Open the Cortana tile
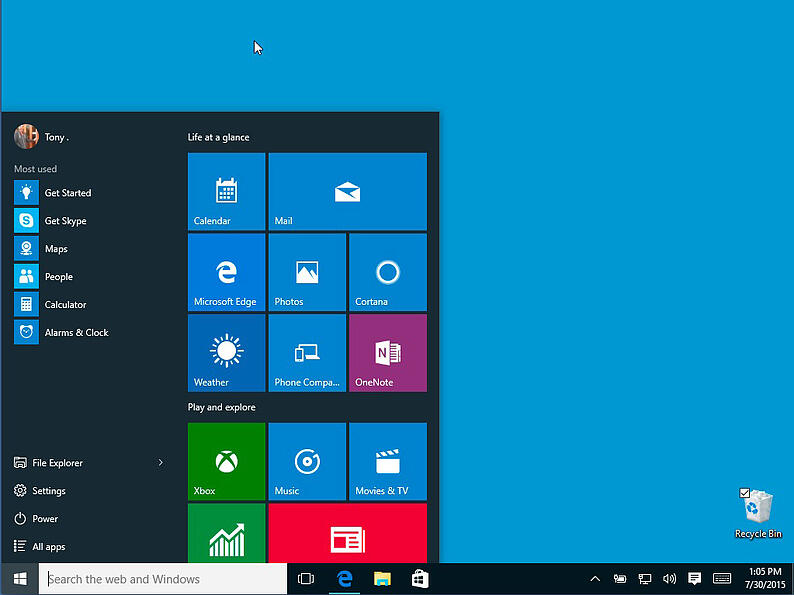Screen dimensions: 794x595 [388, 272]
